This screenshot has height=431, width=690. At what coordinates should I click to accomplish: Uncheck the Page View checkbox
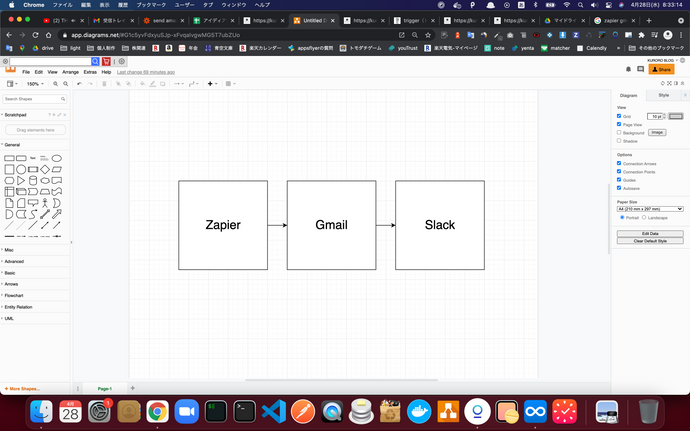tap(619, 124)
